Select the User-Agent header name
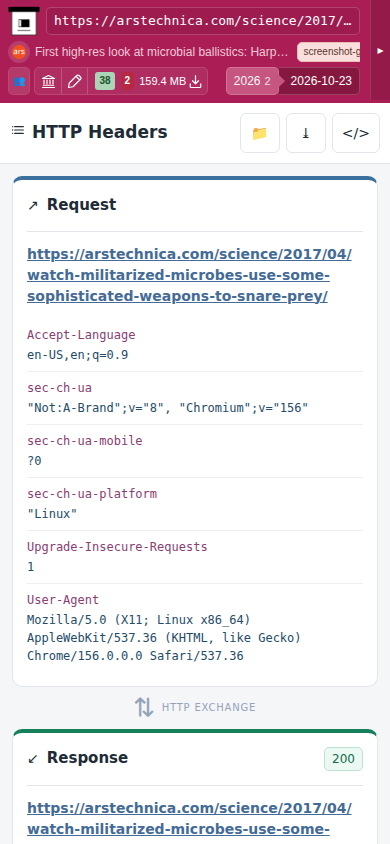This screenshot has height=844, width=390. point(63,600)
